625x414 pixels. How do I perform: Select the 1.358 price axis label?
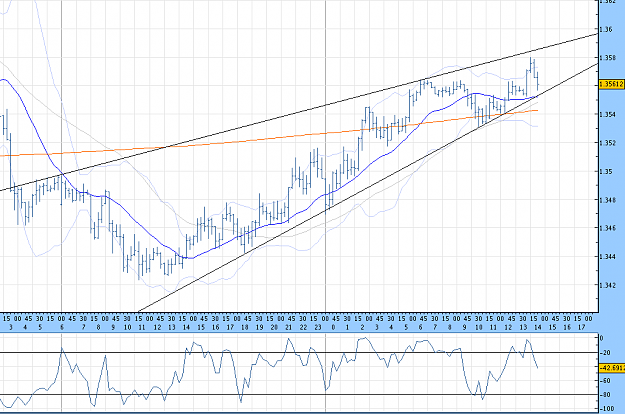[608, 58]
